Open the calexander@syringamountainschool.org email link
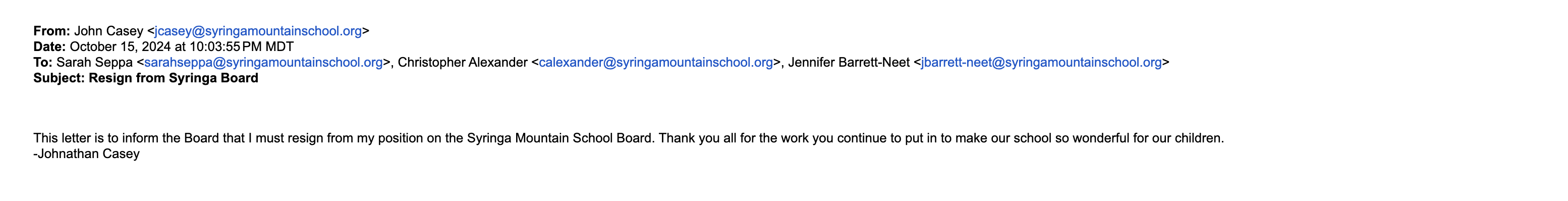The image size is (1568, 201). (x=655, y=63)
